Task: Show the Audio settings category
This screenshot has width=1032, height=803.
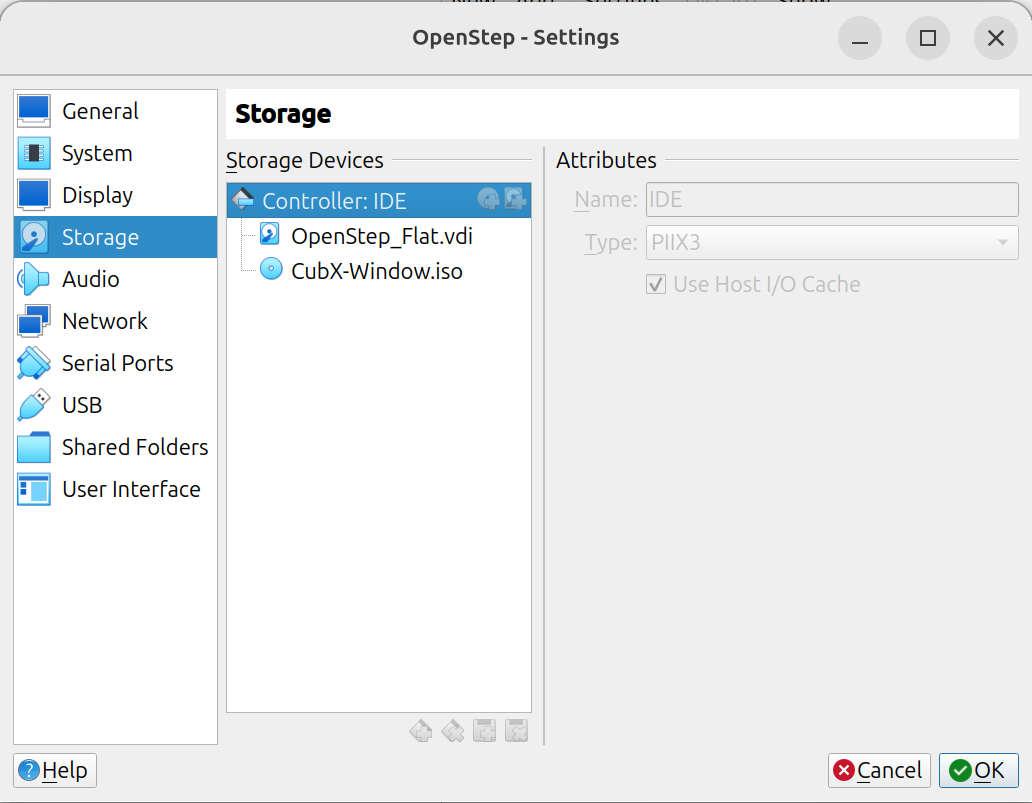Action: [90, 279]
